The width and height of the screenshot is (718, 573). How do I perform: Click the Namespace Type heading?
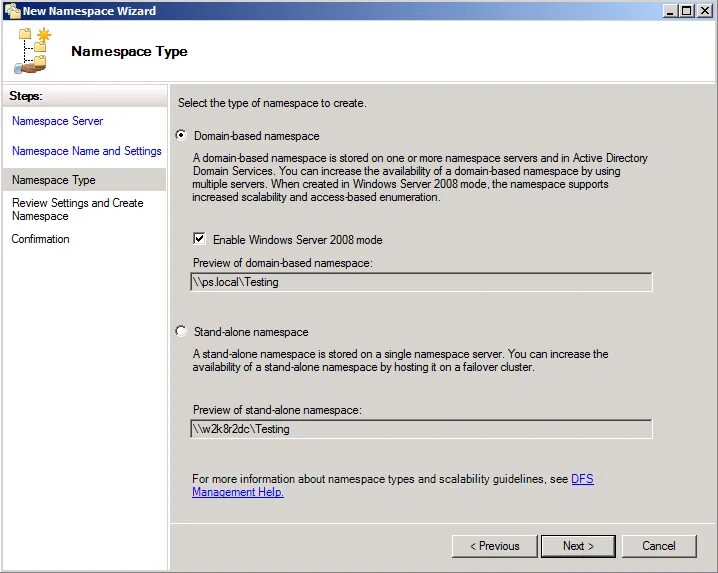coord(129,51)
